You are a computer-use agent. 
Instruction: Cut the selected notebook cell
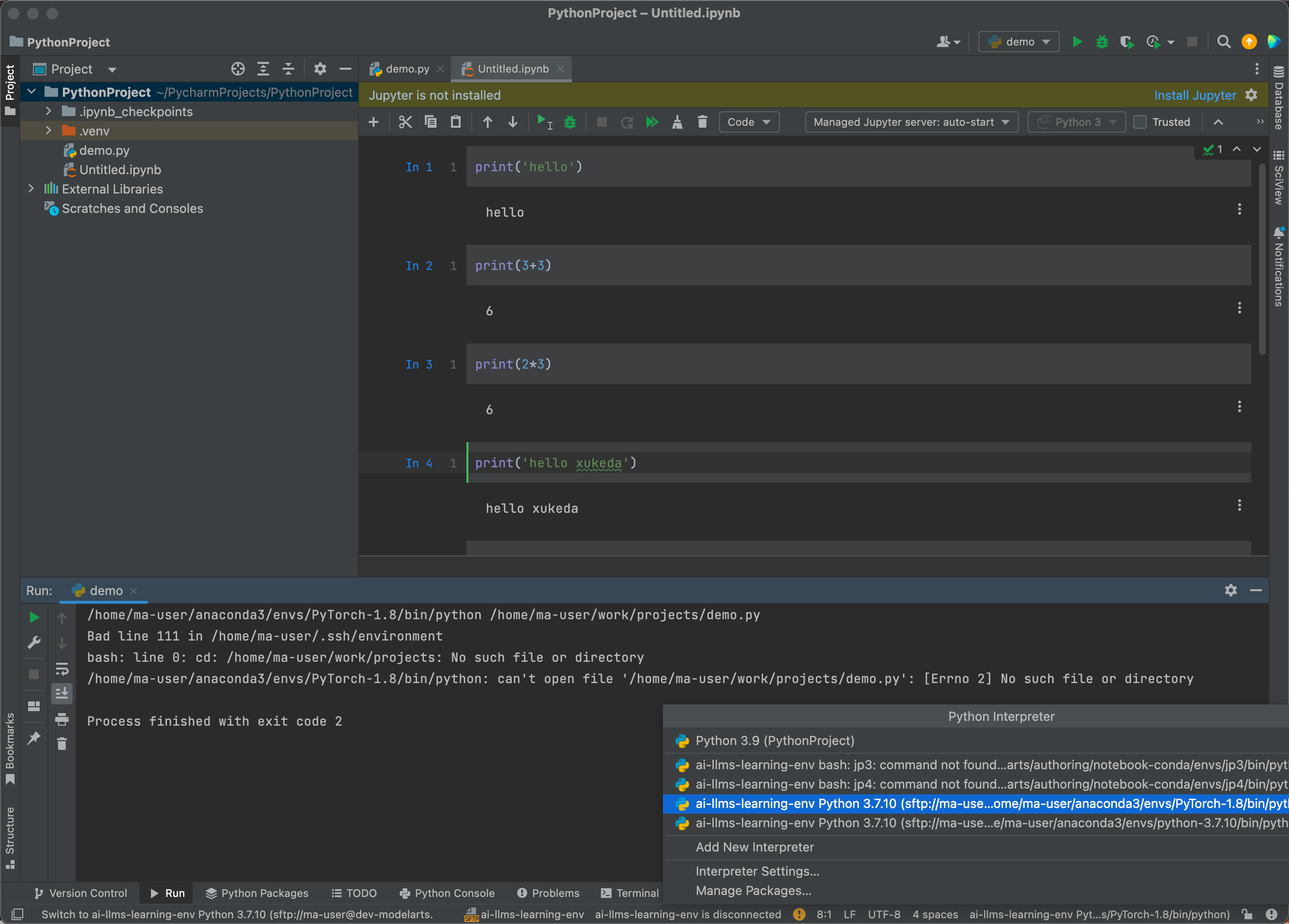[405, 122]
